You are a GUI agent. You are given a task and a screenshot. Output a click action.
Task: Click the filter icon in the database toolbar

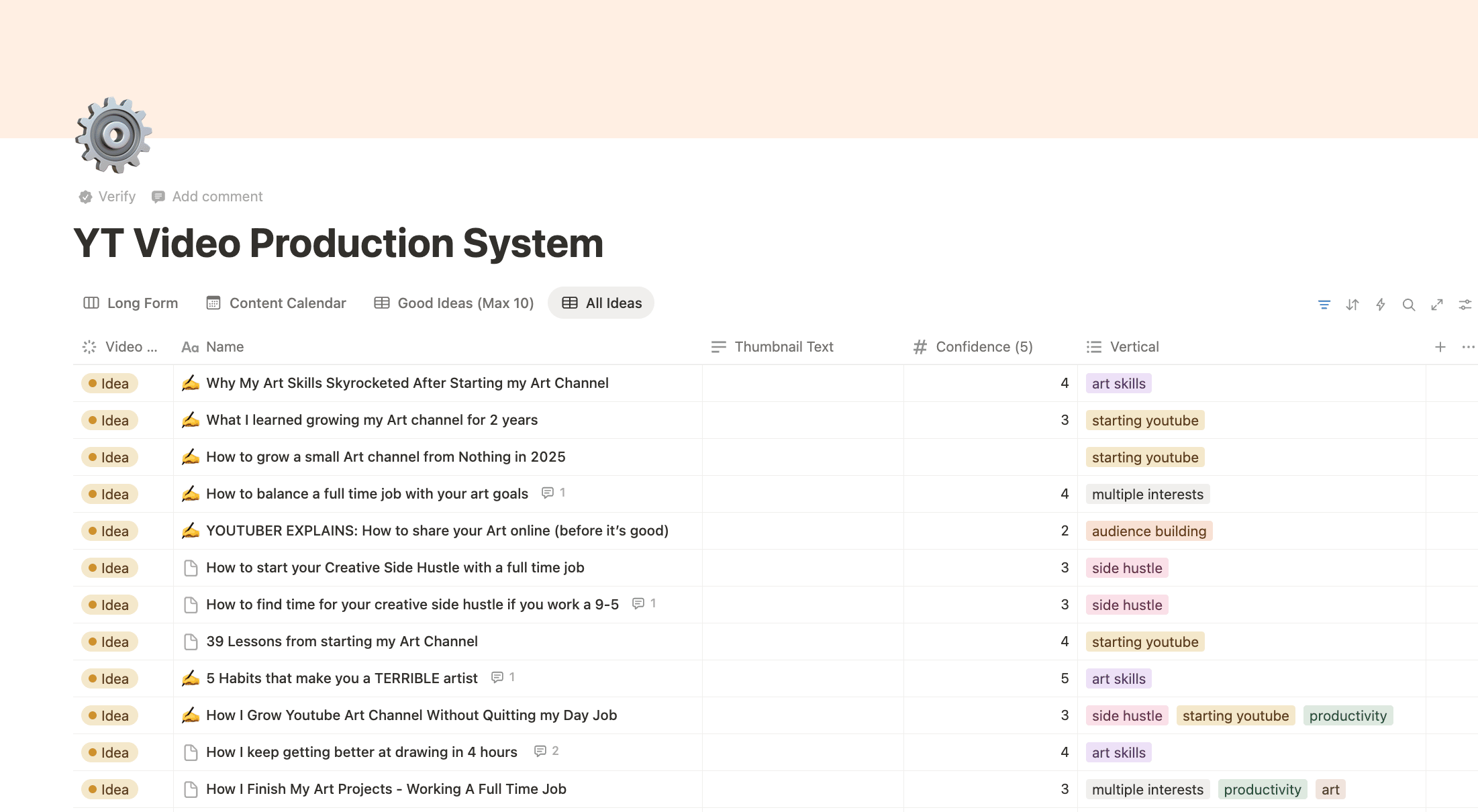1324,305
